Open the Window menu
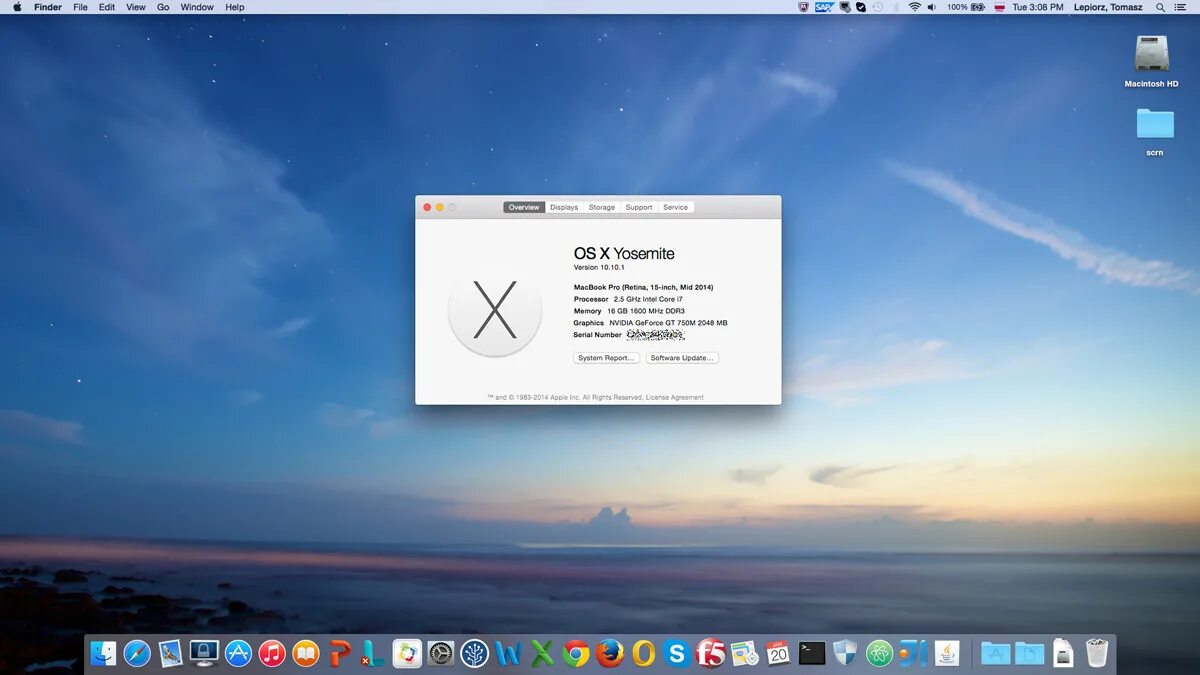 tap(197, 7)
